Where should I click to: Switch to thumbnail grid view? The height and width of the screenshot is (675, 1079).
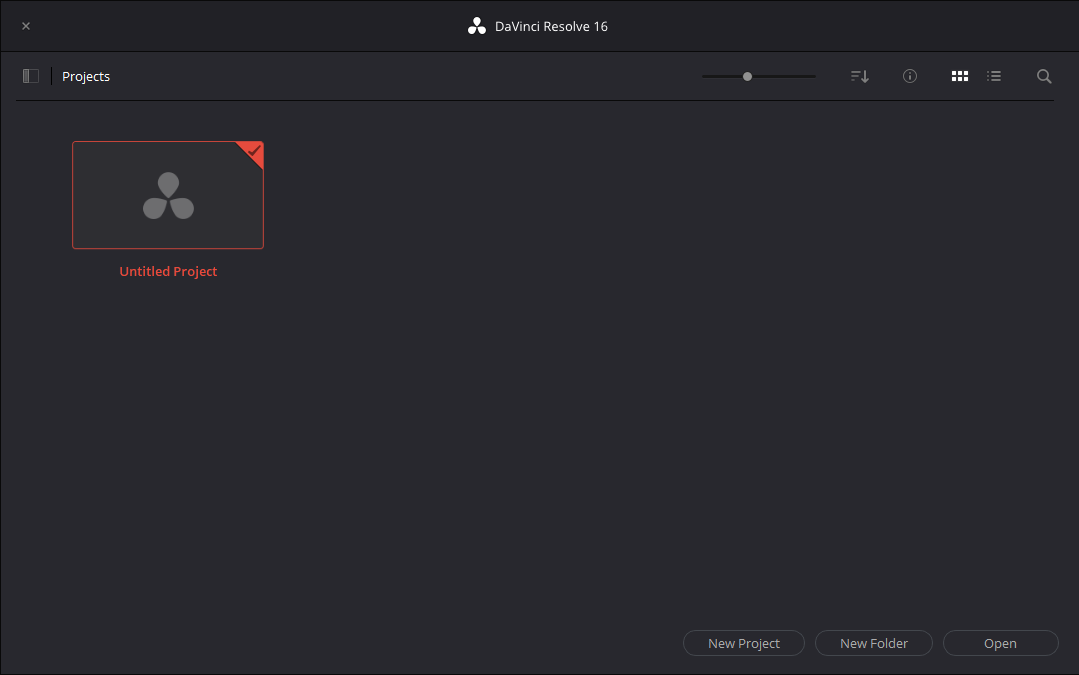[x=959, y=76]
